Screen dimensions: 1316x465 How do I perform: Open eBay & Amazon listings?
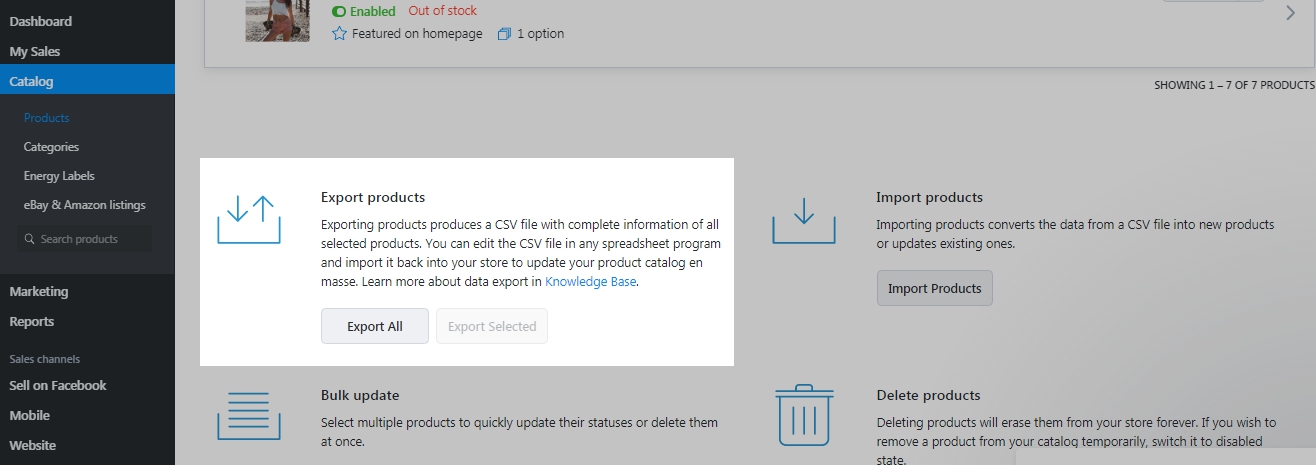[85, 205]
